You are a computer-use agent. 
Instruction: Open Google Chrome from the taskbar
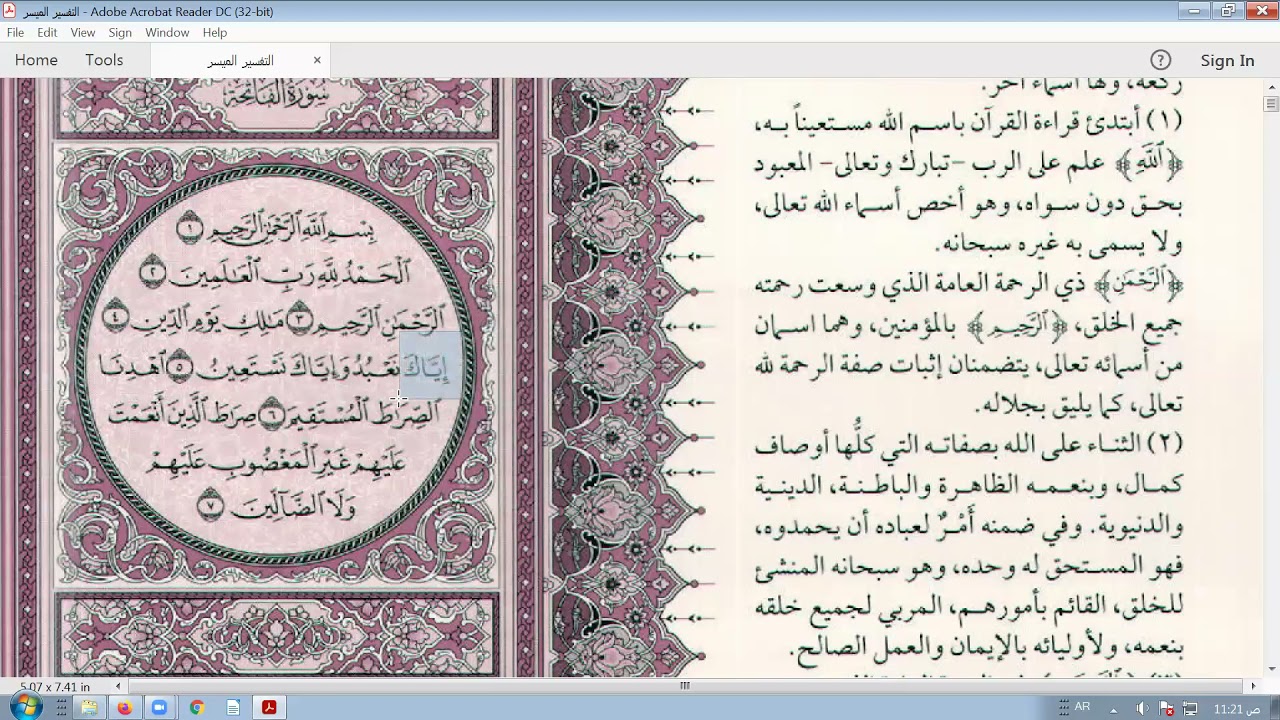coord(197,708)
